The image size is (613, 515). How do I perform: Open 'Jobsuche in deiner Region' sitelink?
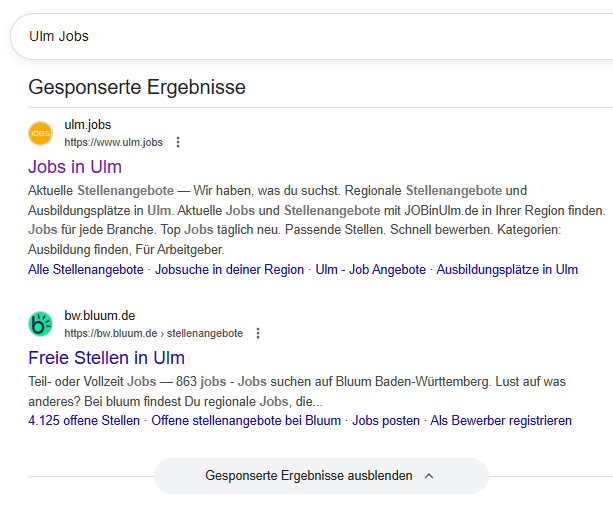pos(229,270)
